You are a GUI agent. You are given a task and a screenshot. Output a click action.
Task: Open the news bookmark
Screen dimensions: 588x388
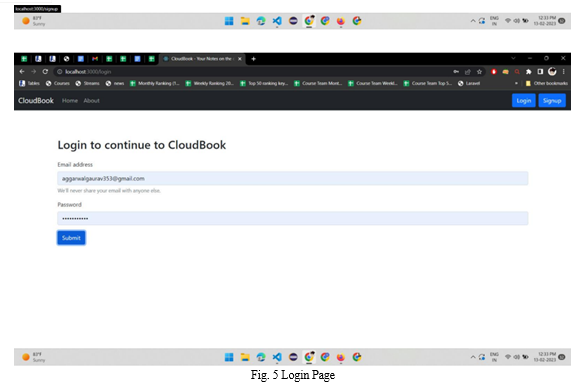(x=115, y=83)
